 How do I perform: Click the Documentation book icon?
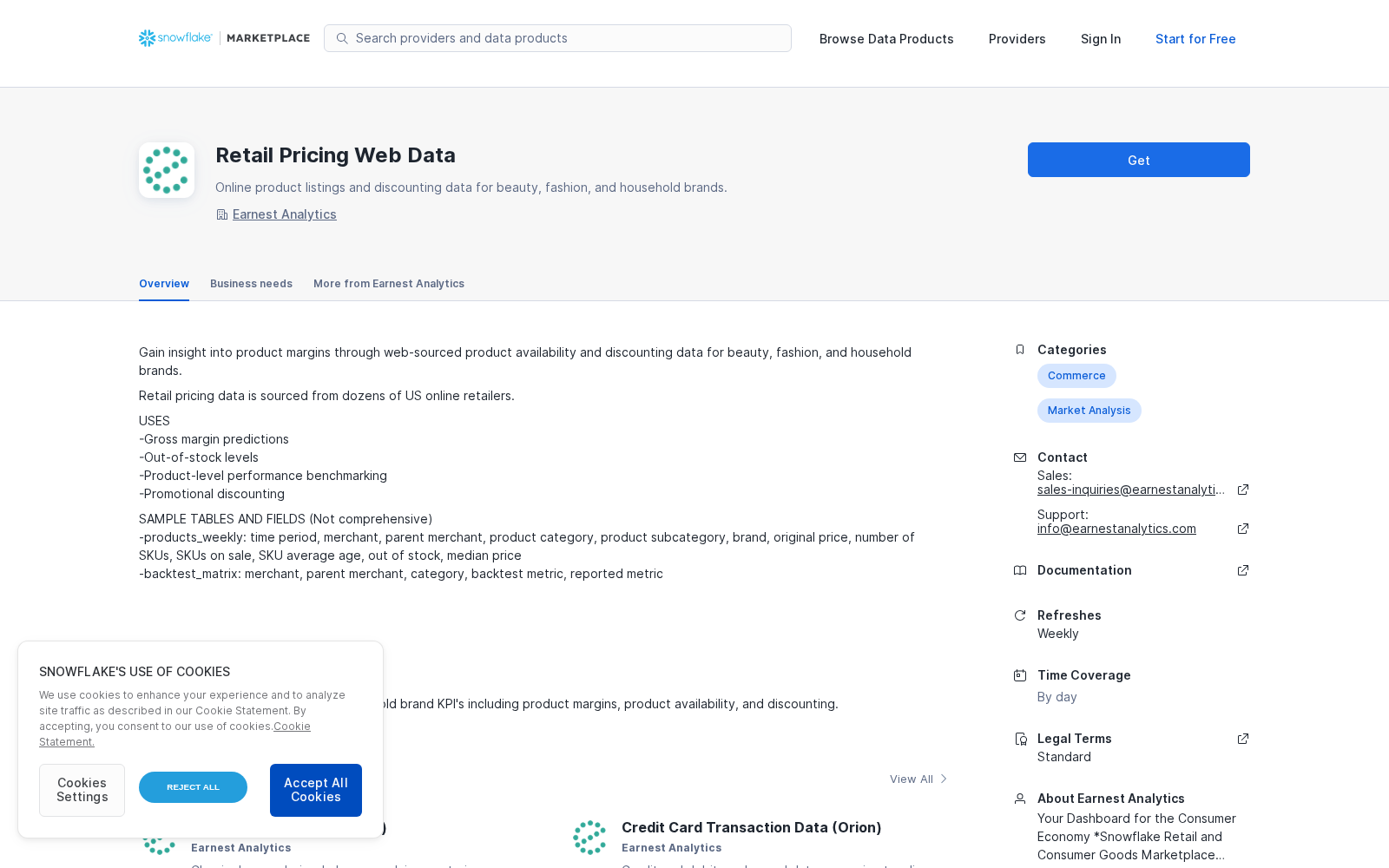click(1020, 570)
